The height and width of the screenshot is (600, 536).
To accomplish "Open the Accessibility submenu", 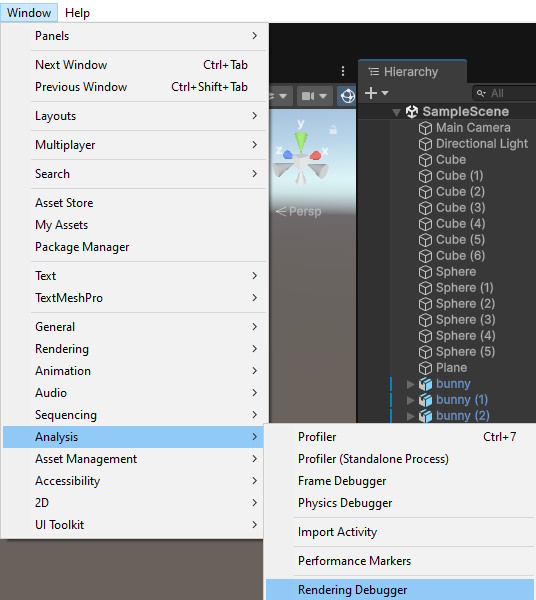I will click(133, 481).
